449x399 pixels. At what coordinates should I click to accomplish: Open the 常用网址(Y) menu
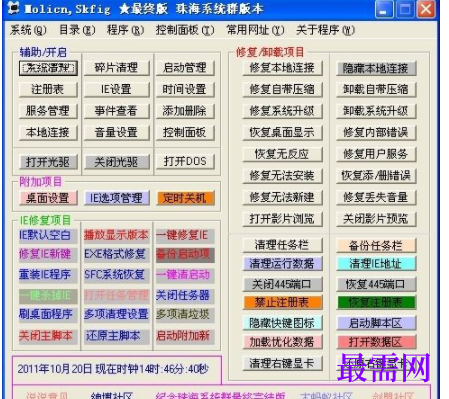[255, 30]
